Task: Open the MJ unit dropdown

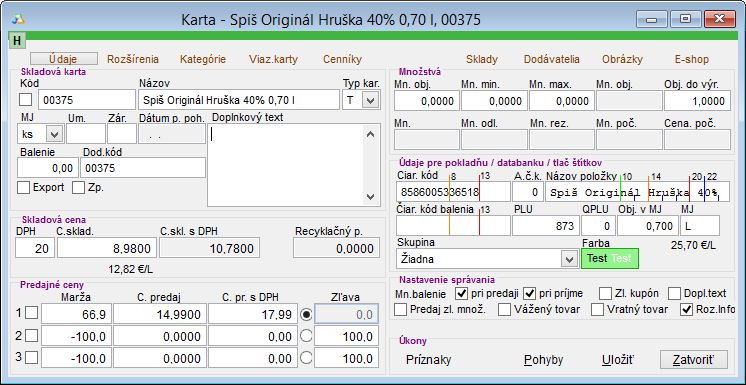Action: [x=54, y=134]
